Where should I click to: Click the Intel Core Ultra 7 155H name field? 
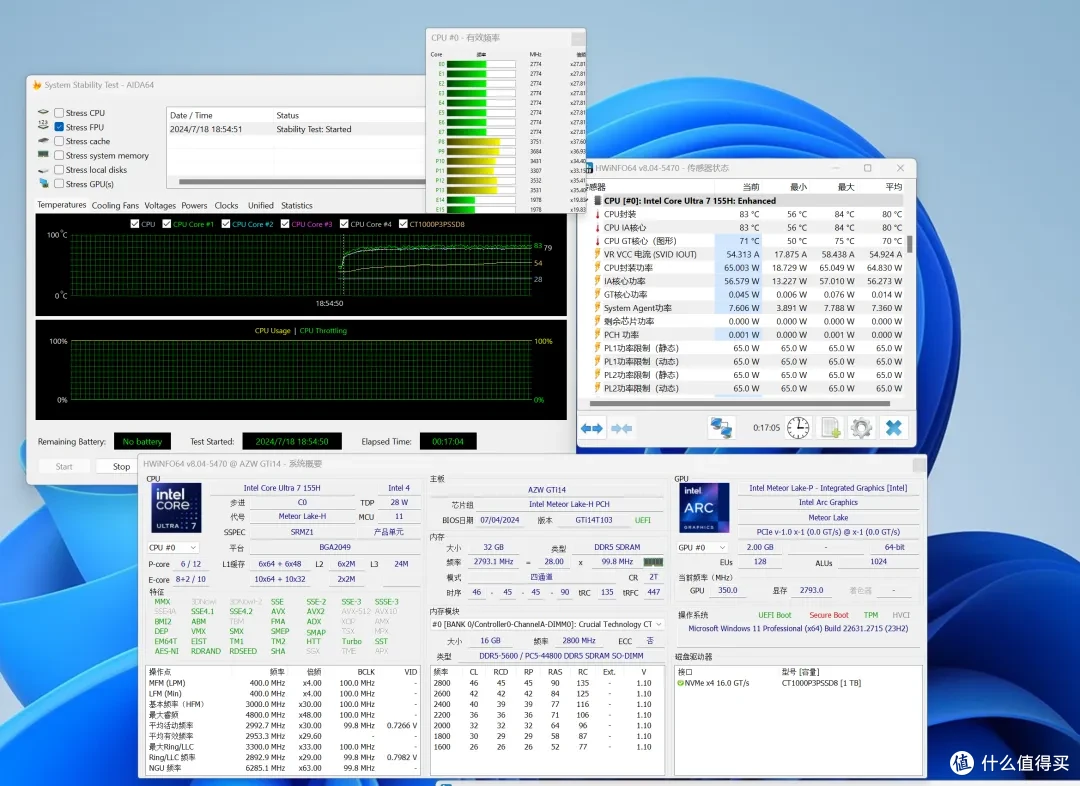pyautogui.click(x=282, y=488)
